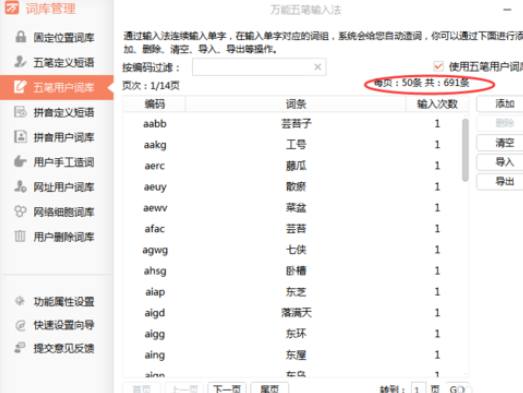Select 五笔用户词库 in the sidebar
The width and height of the screenshot is (523, 393).
[57, 87]
